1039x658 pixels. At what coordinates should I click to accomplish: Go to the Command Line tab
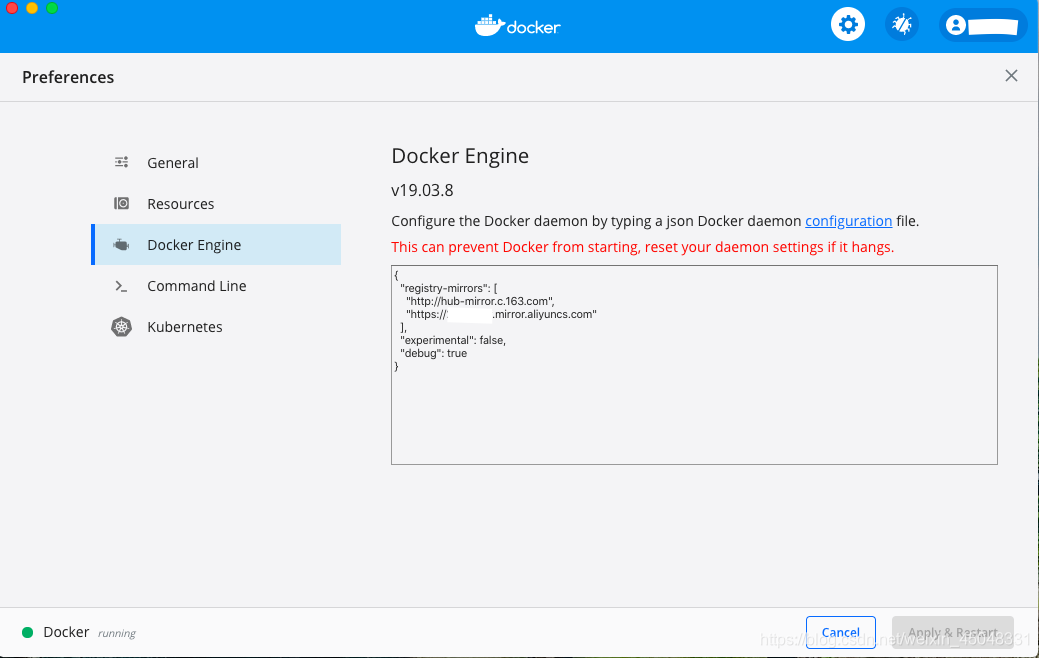coord(216,286)
